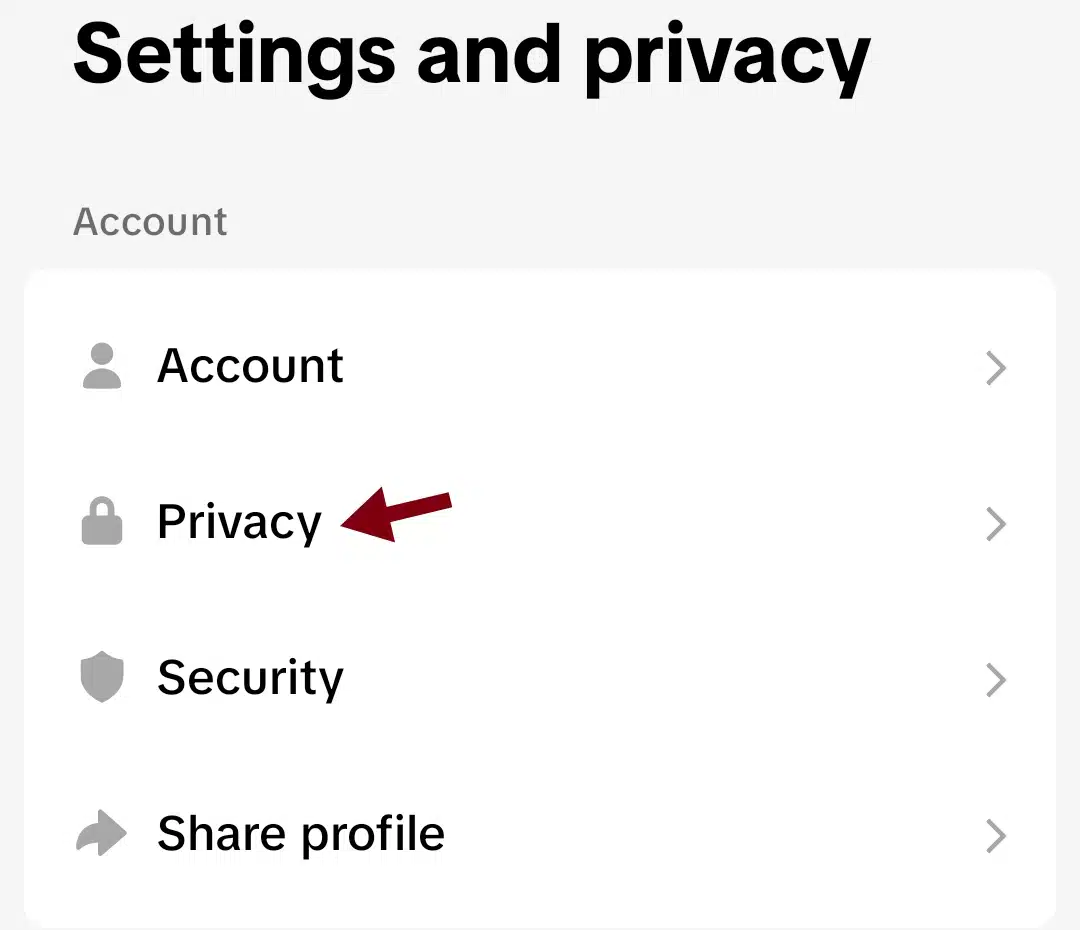1080x930 pixels.
Task: Click the word 'and' in page title
Action: pyautogui.click(x=489, y=54)
